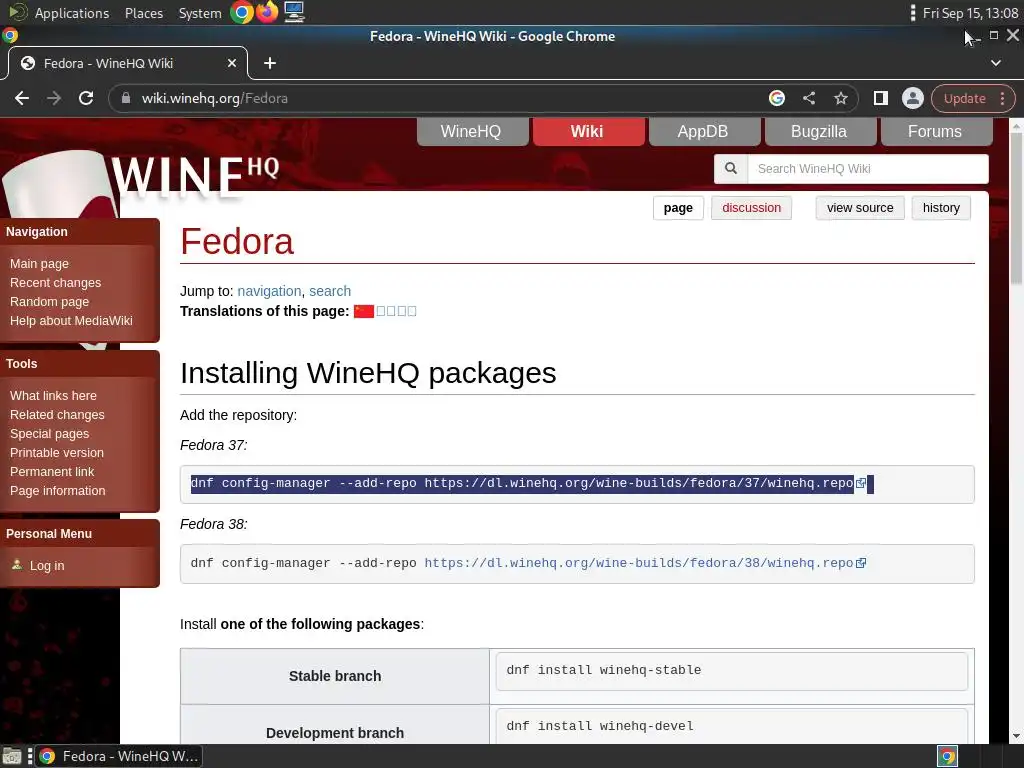Click the search jump link
1024x768 pixels.
pos(330,291)
